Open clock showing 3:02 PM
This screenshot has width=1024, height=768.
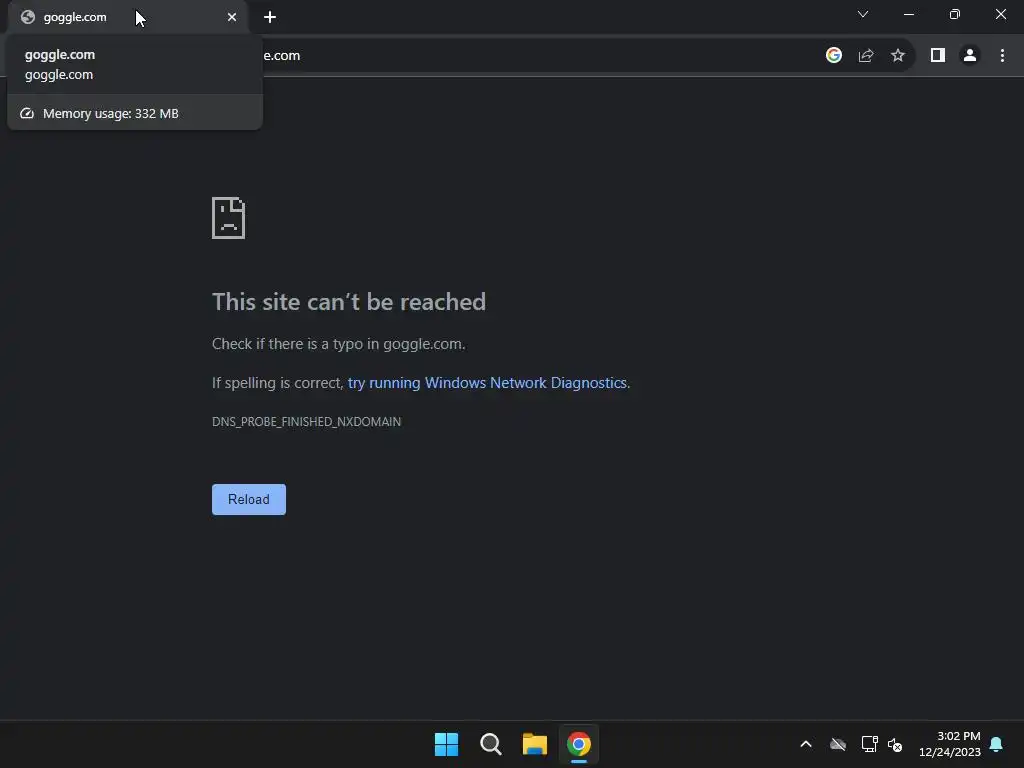950,744
